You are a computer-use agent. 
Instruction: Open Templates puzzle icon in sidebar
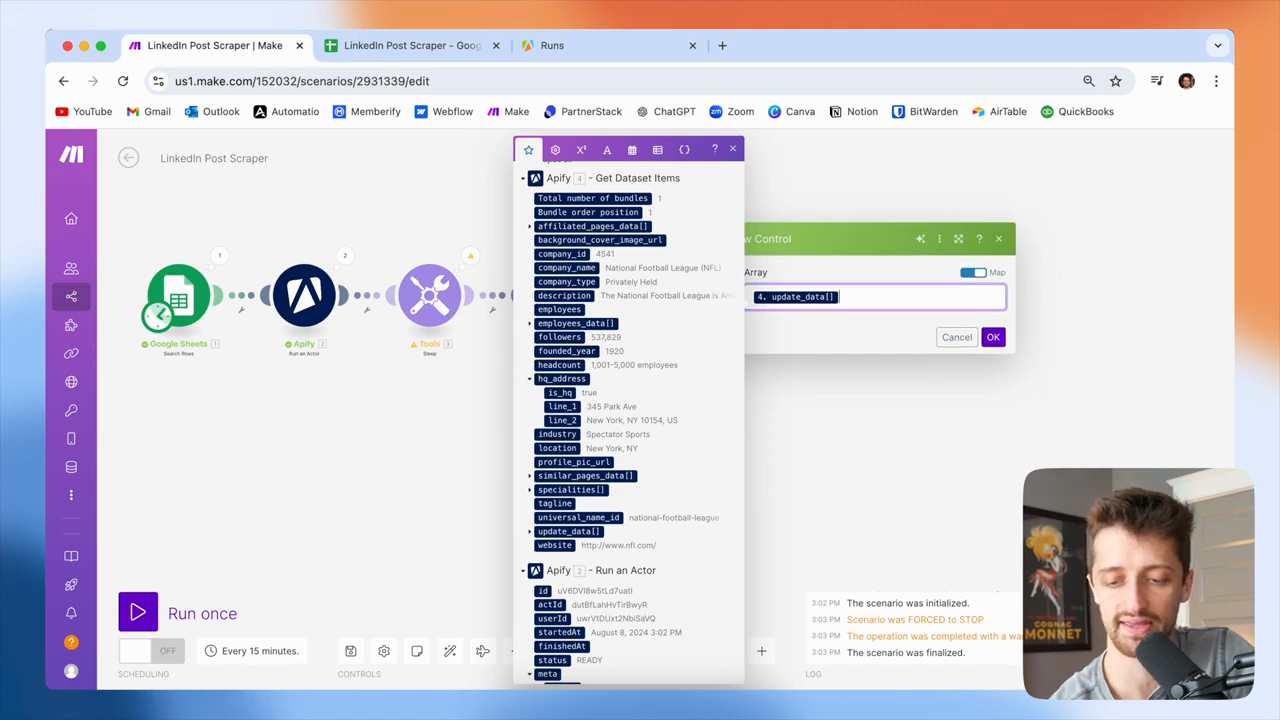[71, 325]
